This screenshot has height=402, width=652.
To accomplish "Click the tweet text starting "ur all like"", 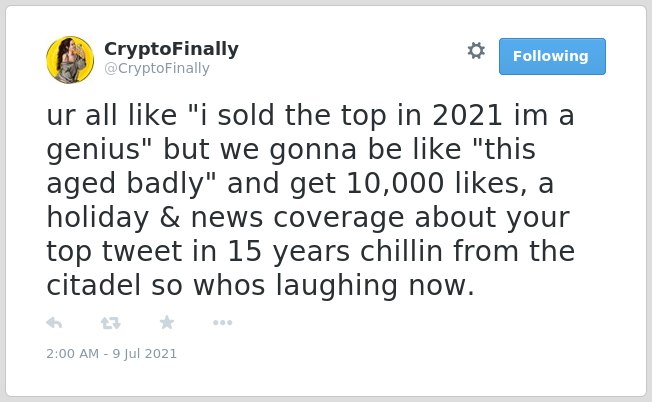I will point(311,200).
